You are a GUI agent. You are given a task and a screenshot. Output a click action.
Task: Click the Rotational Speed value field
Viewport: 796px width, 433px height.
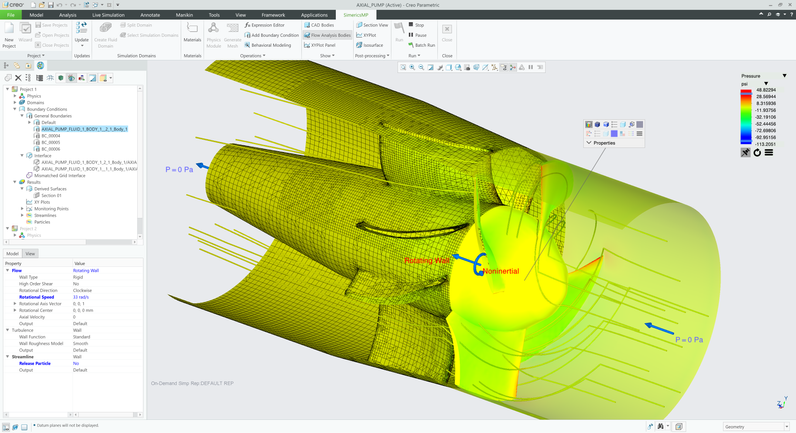pyautogui.click(x=82, y=297)
